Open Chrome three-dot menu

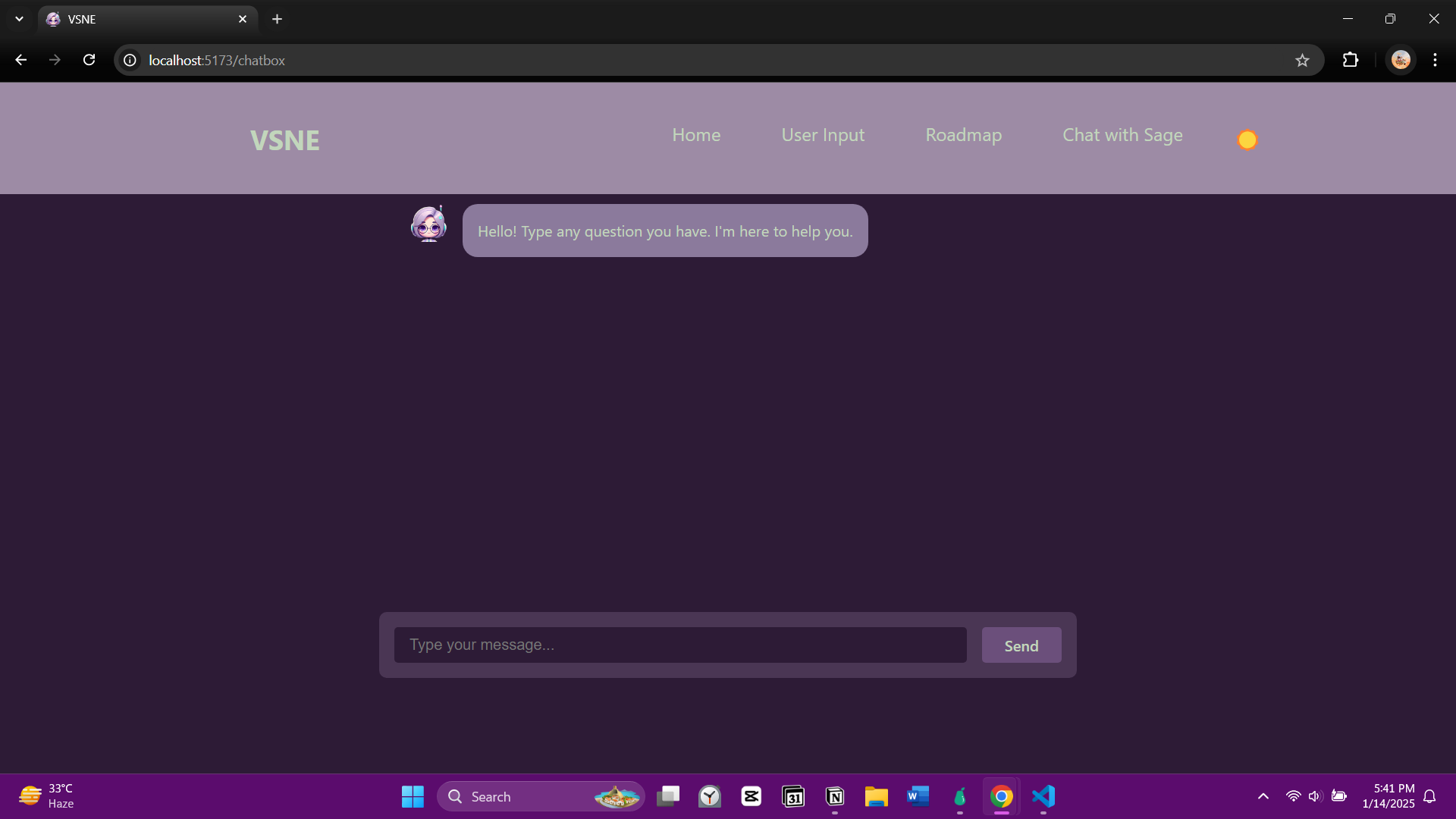click(x=1435, y=60)
